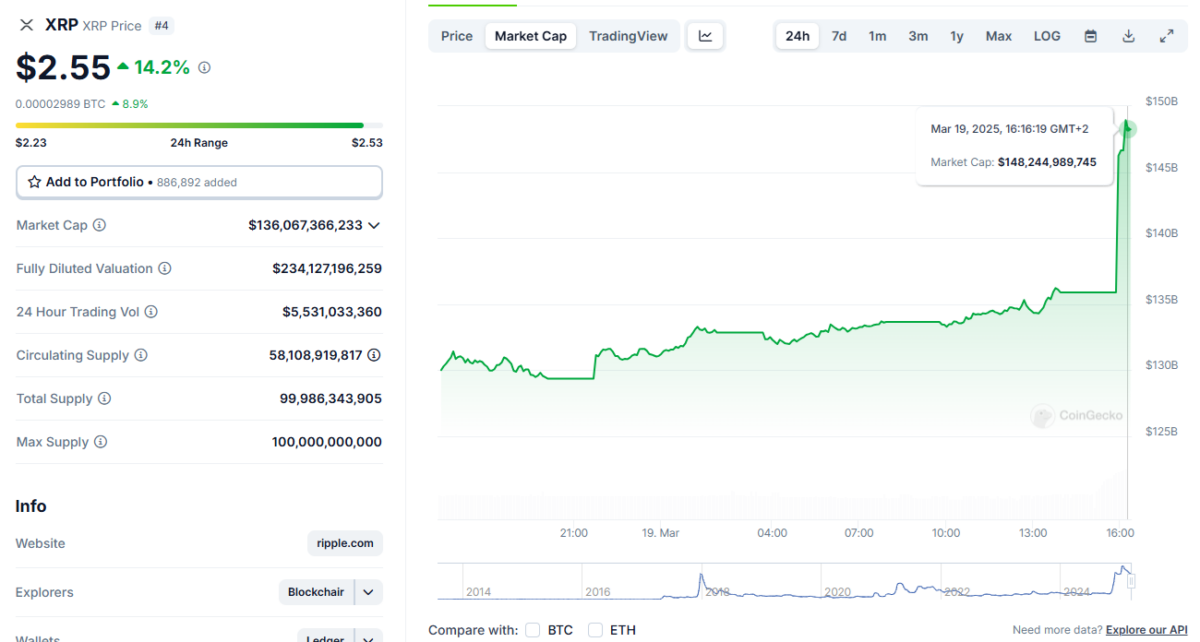The width and height of the screenshot is (1200, 642).
Task: Click the range handle on the mini overview chart
Action: point(1132,581)
